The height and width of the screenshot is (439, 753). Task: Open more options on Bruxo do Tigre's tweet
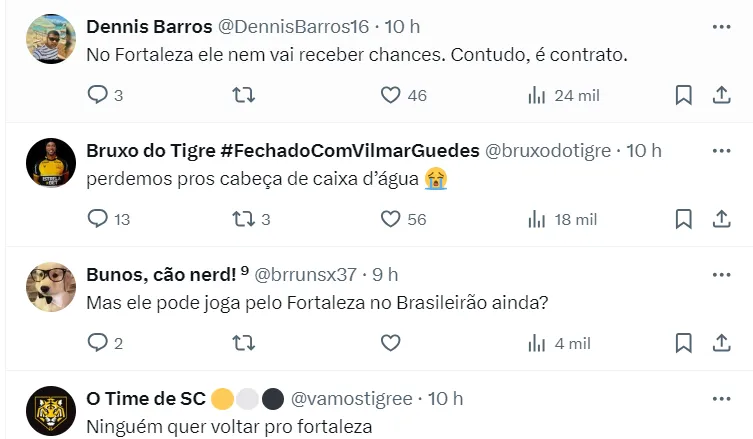(721, 150)
